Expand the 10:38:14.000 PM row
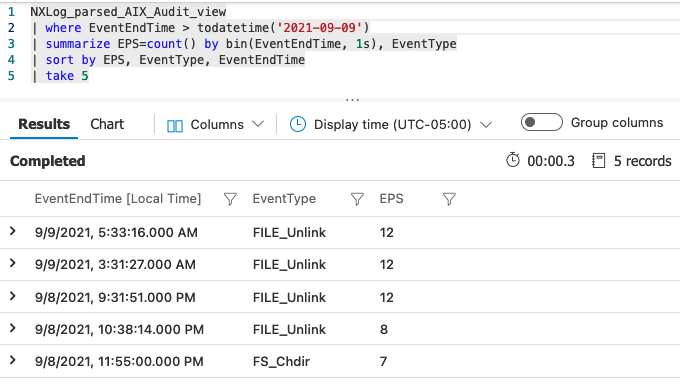Screen dimensions: 680x382 coord(13,328)
